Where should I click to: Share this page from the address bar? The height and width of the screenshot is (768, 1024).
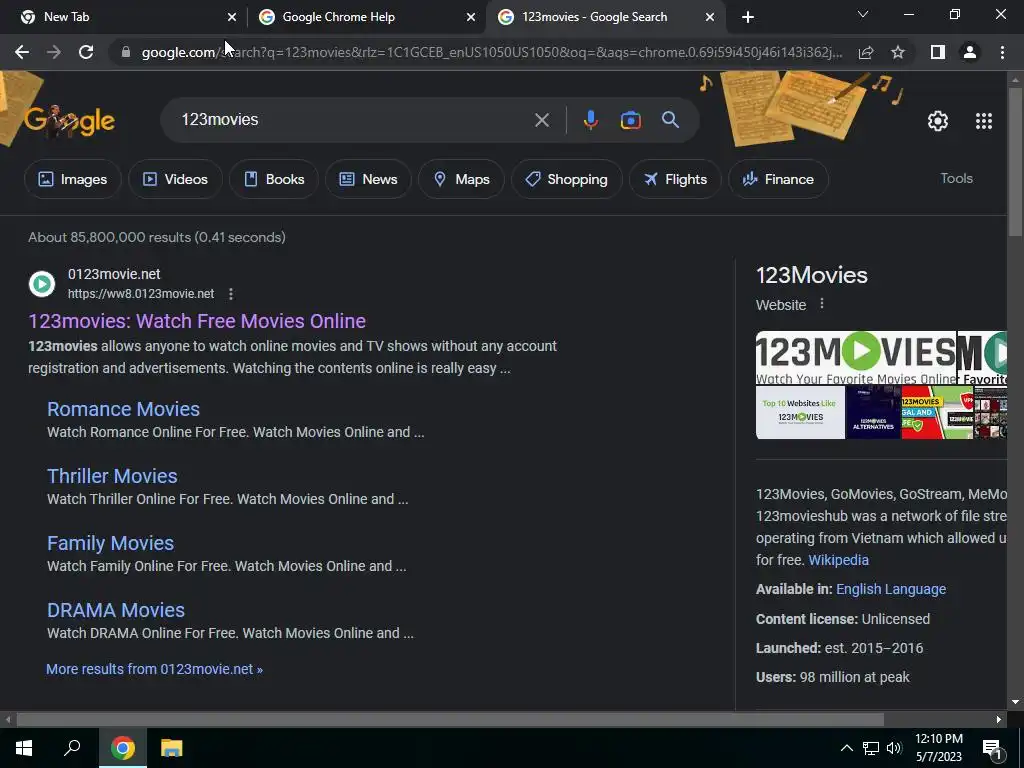coord(866,52)
